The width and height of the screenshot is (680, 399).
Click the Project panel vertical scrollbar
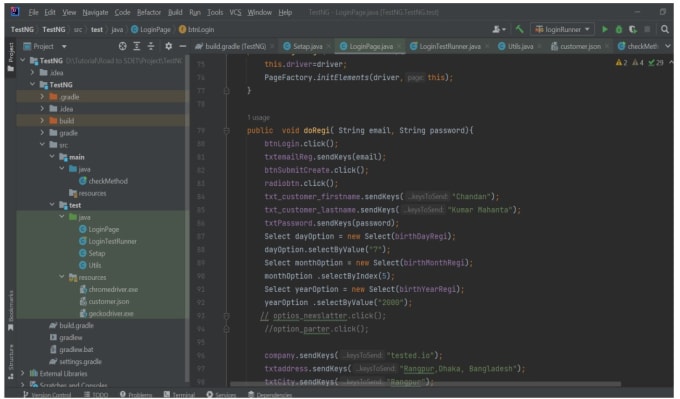(x=187, y=217)
